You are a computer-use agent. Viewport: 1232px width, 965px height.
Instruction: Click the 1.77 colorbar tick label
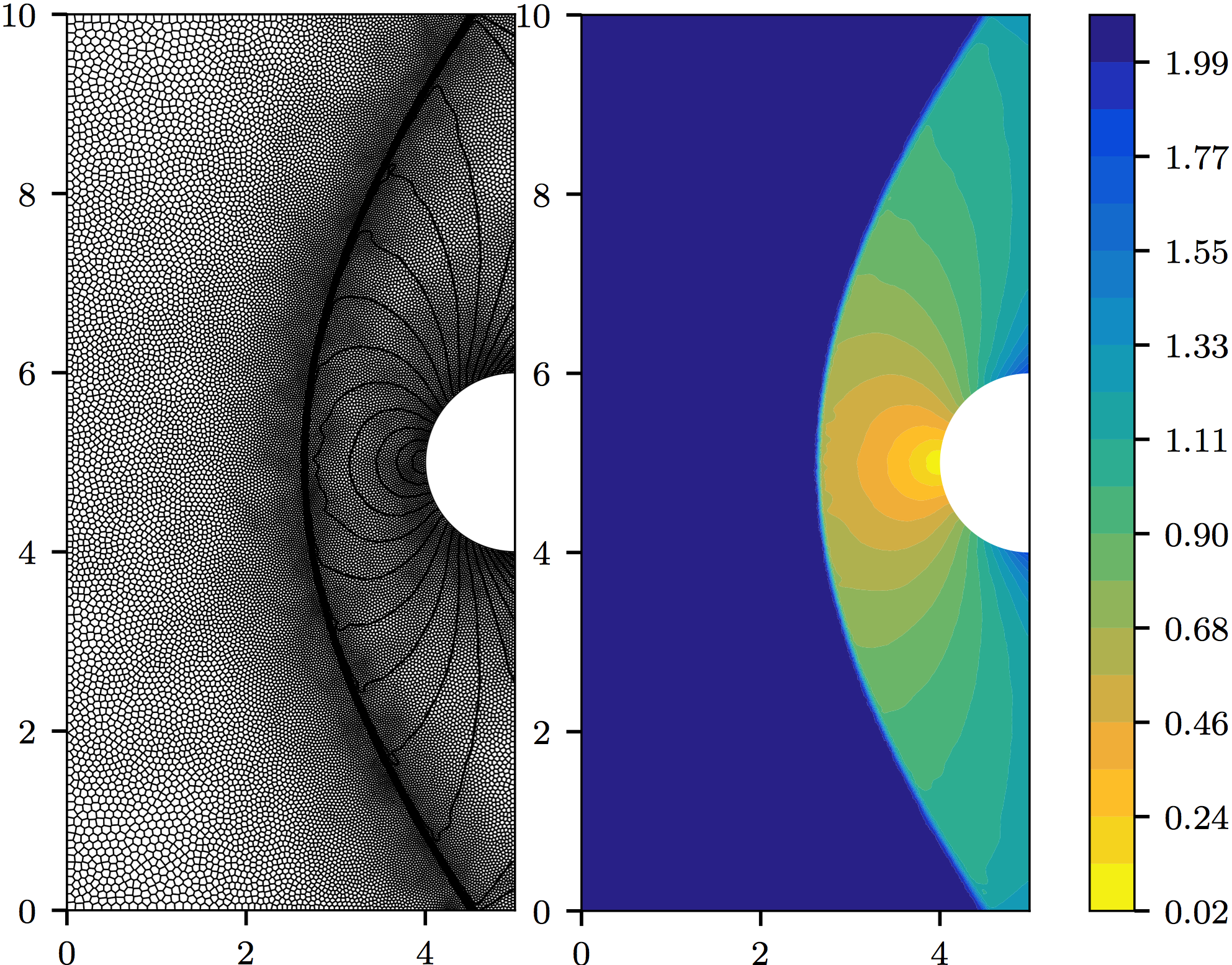(x=1197, y=158)
